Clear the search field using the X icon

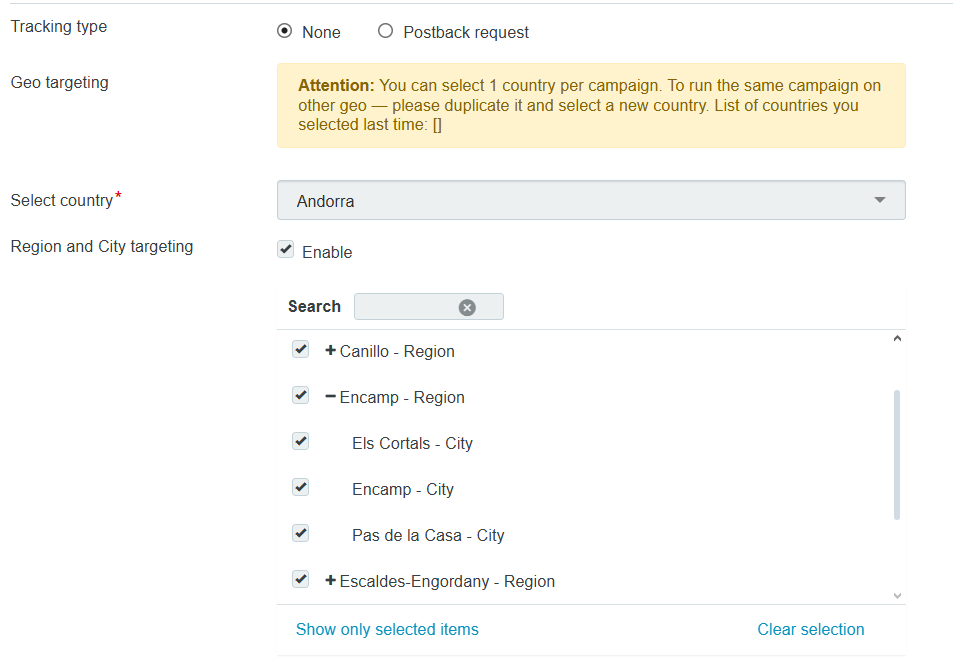[467, 307]
